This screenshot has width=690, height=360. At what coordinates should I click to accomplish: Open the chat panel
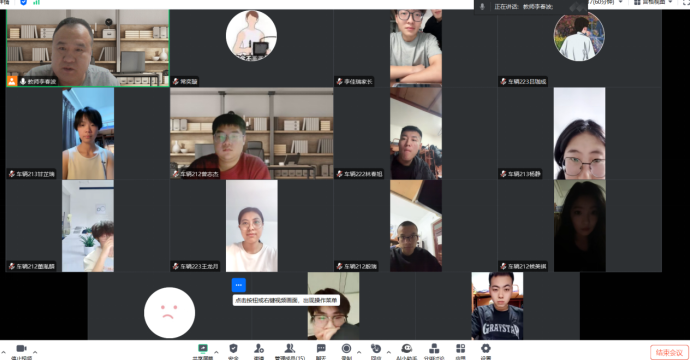click(321, 349)
